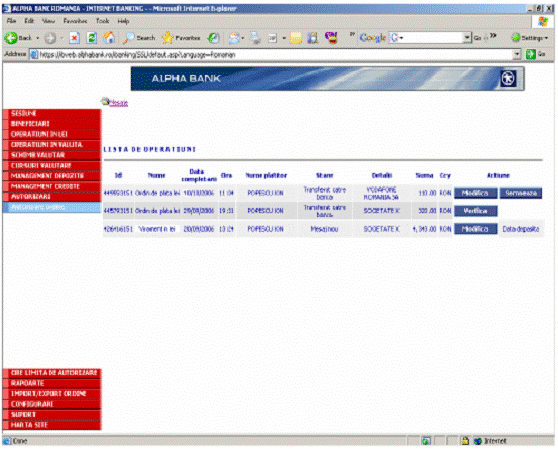Click the Windows flag logo at top right

(x=543, y=21)
